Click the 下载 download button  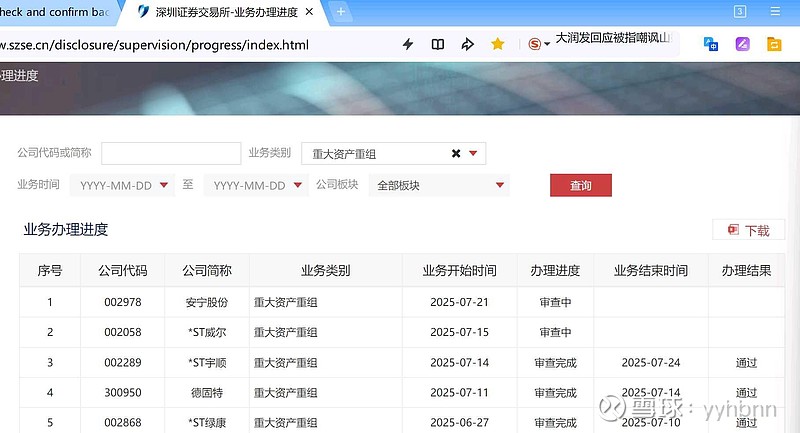pyautogui.click(x=748, y=230)
